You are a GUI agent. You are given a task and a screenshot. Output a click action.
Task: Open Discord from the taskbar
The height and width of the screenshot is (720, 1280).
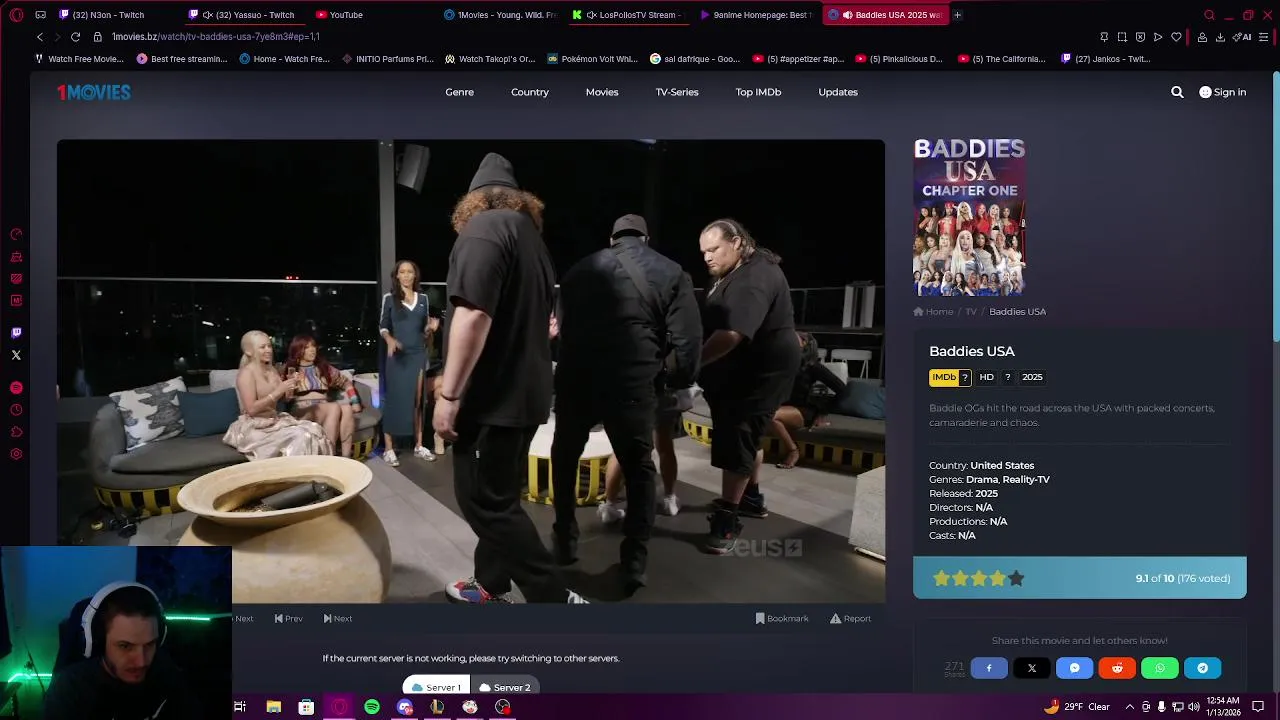pos(405,707)
